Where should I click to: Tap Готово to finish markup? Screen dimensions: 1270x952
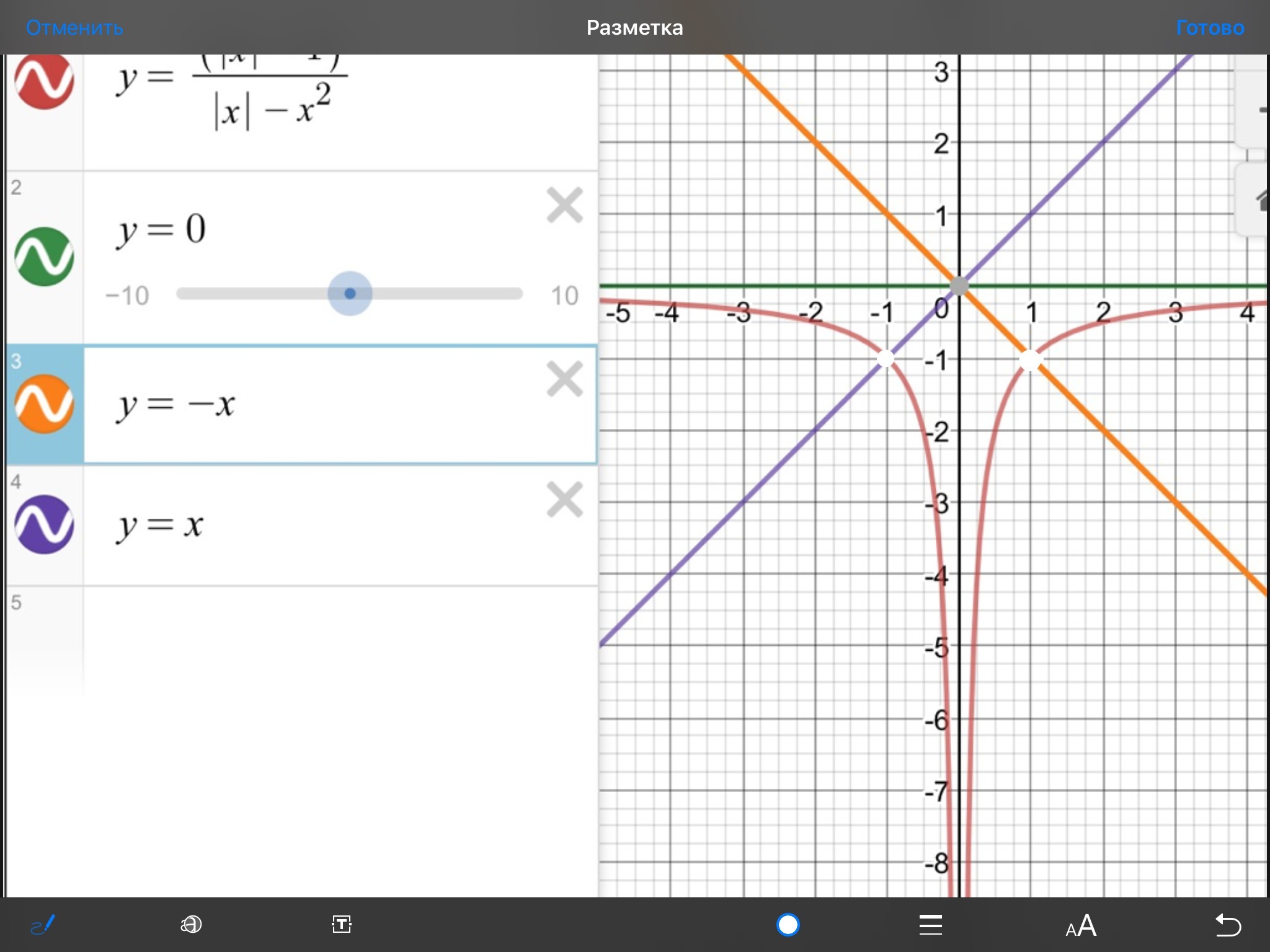(x=1209, y=28)
